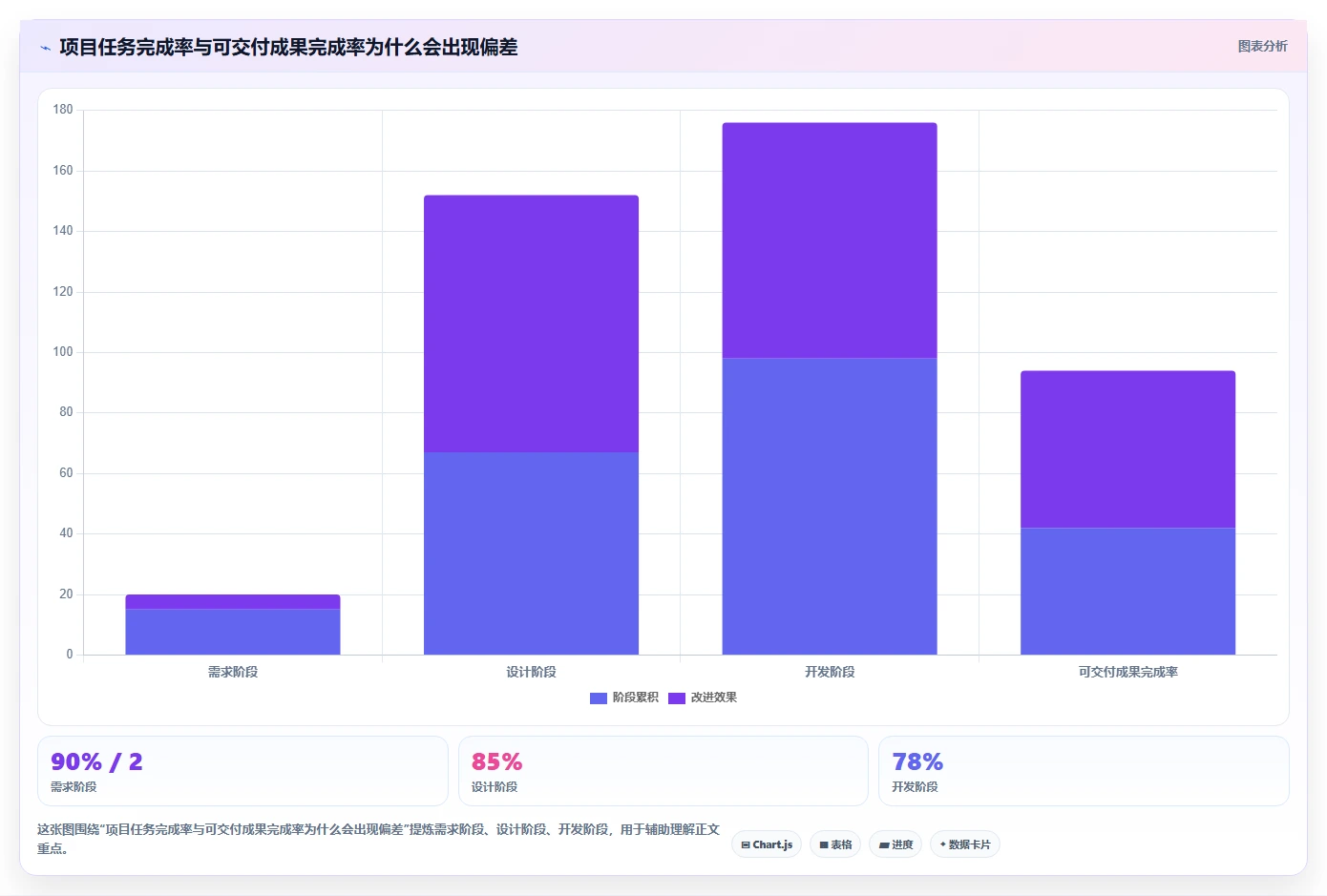Click the 78% card value

coord(916,762)
